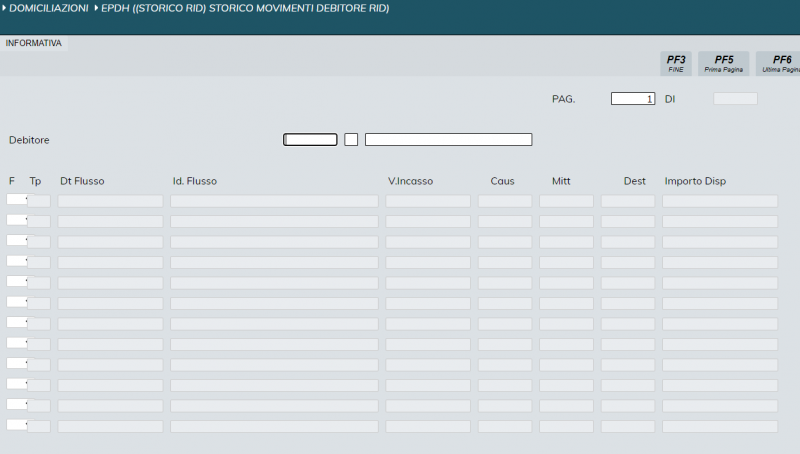Focus the PAG. page number field
This screenshot has height=454, width=800.
(633, 99)
